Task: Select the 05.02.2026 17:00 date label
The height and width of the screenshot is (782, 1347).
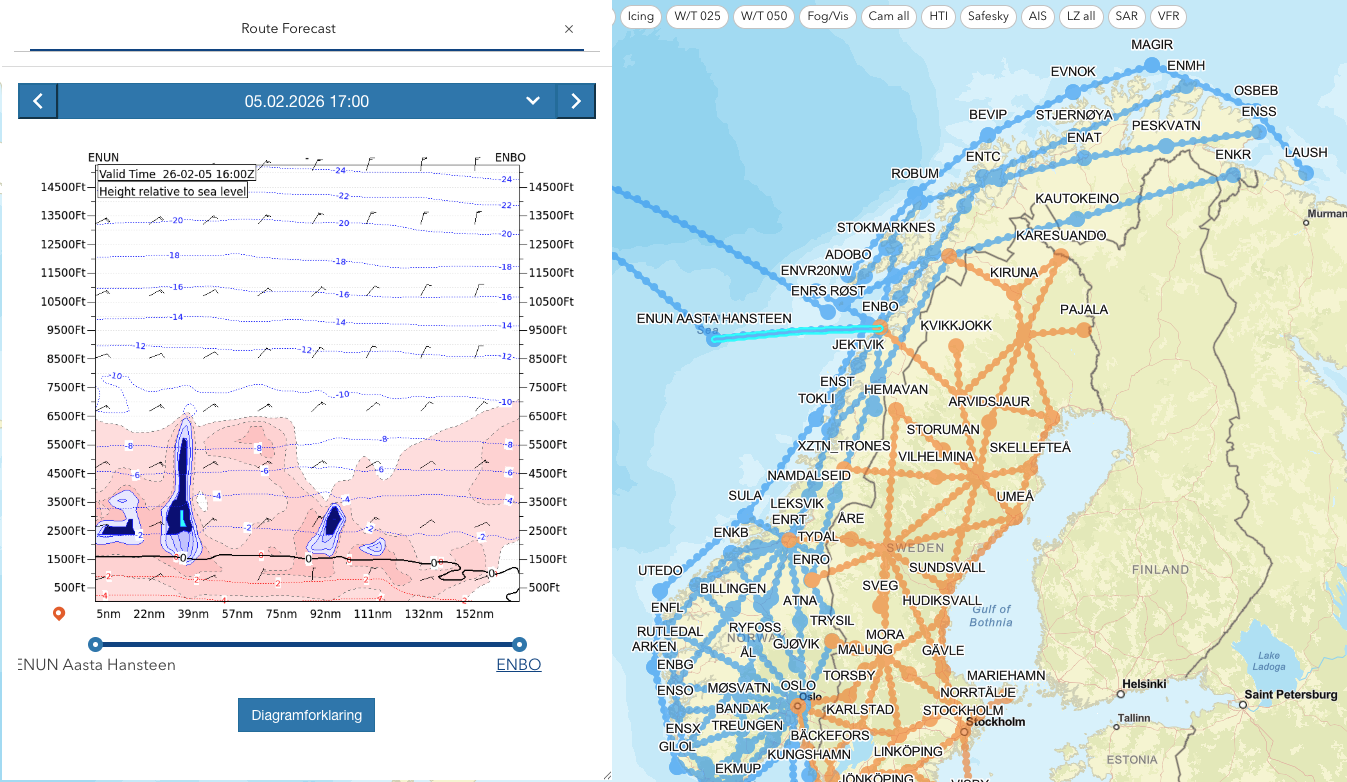Action: point(307,101)
